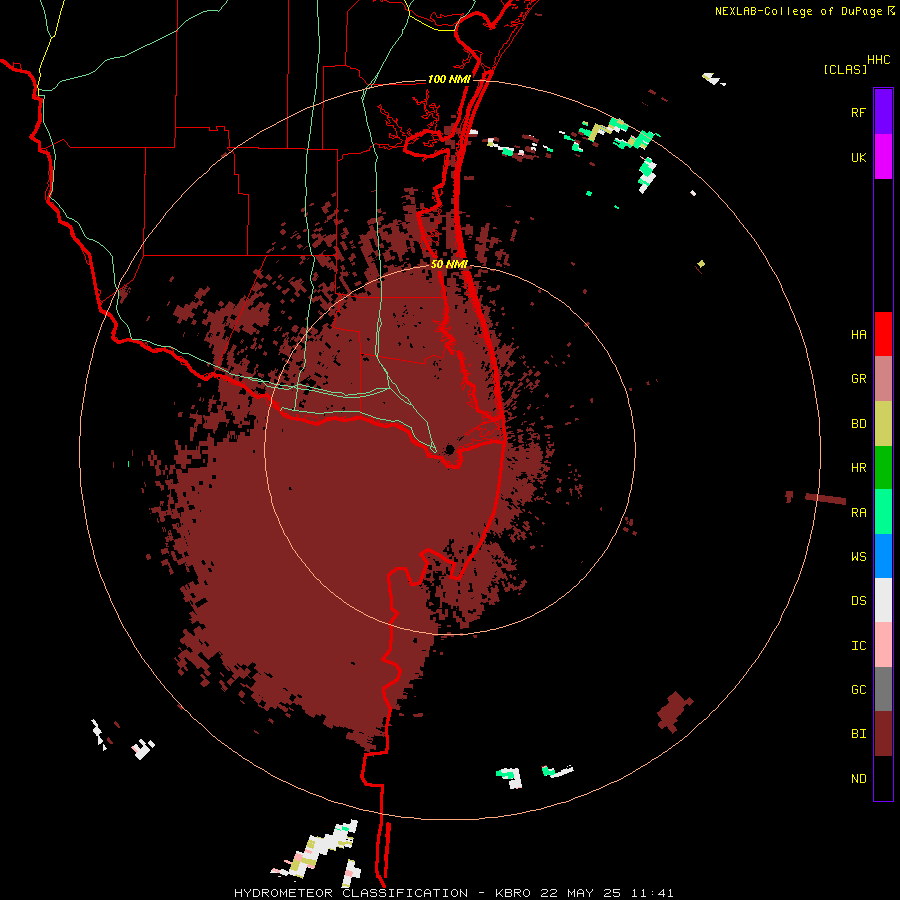The image size is (900, 900).
Task: Click the WS legend label text
Action: click(858, 556)
